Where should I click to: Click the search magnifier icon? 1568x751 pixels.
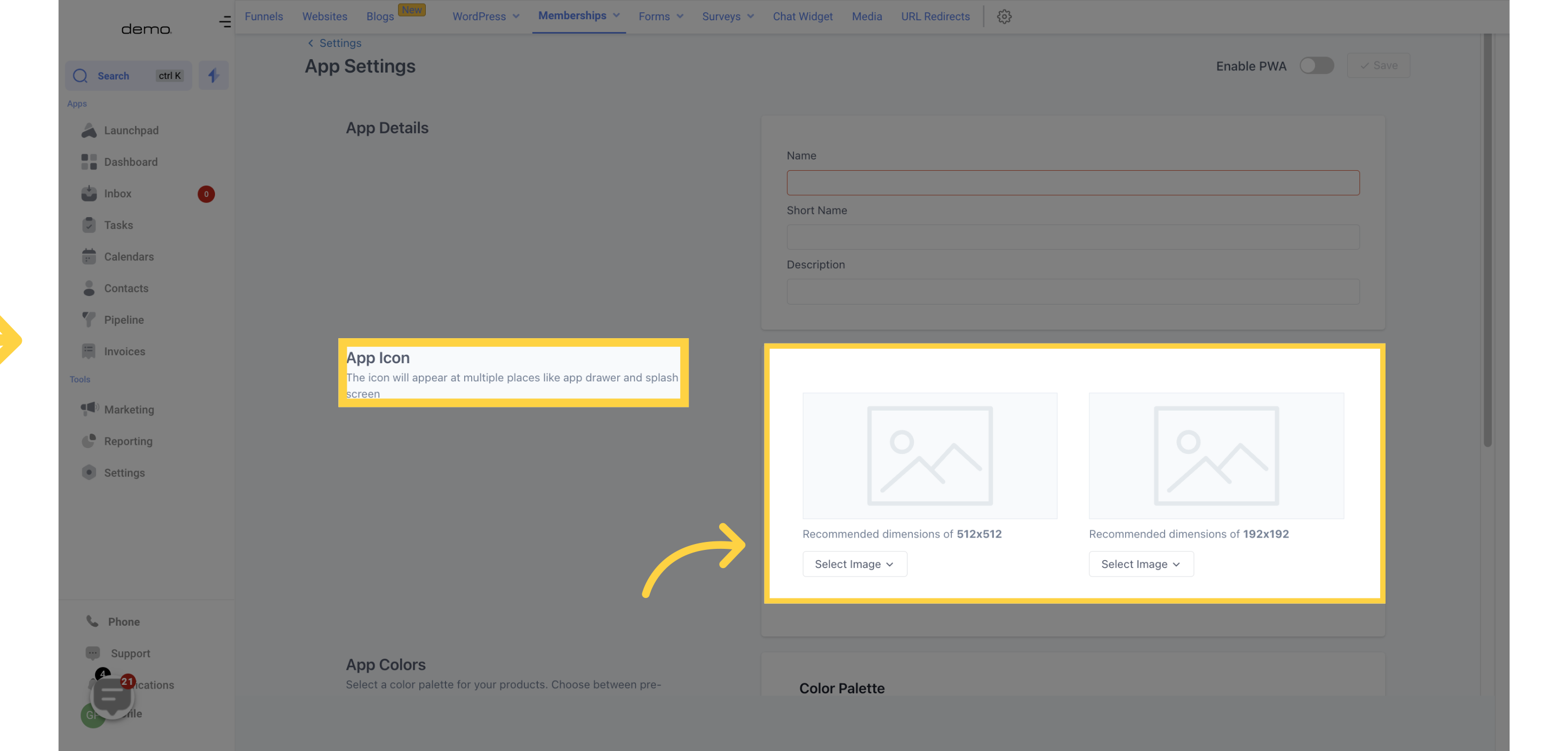pos(81,75)
